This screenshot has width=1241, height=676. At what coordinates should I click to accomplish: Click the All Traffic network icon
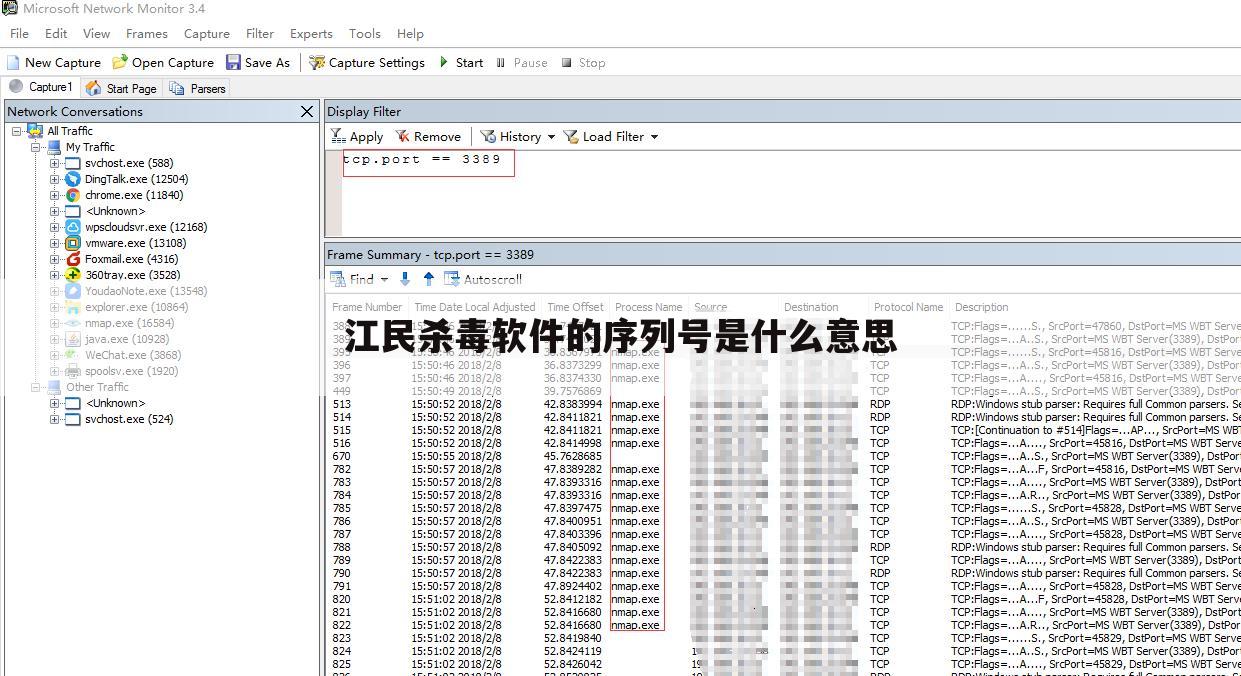tap(35, 131)
